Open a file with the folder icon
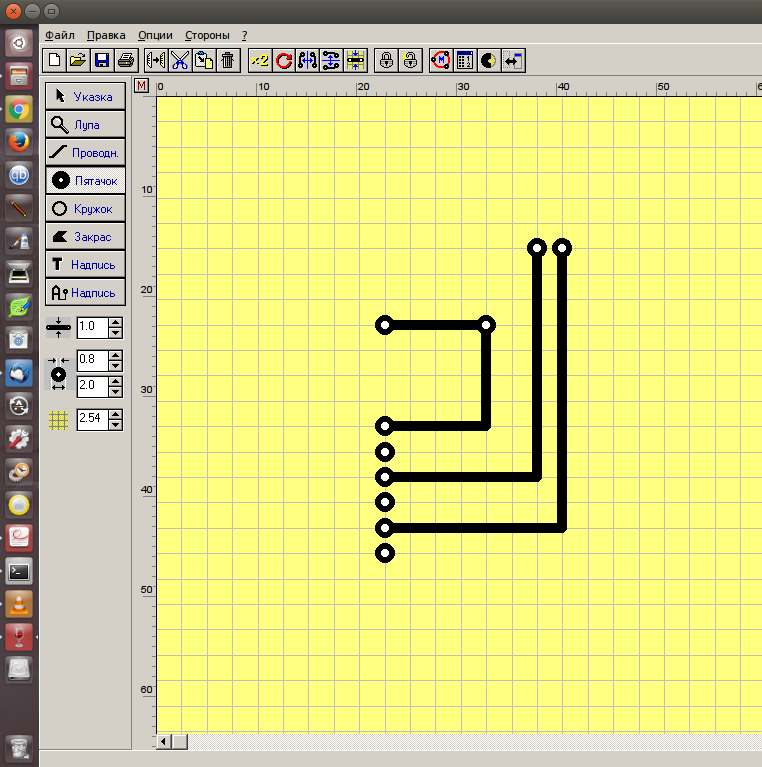This screenshot has height=767, width=762. point(78,61)
